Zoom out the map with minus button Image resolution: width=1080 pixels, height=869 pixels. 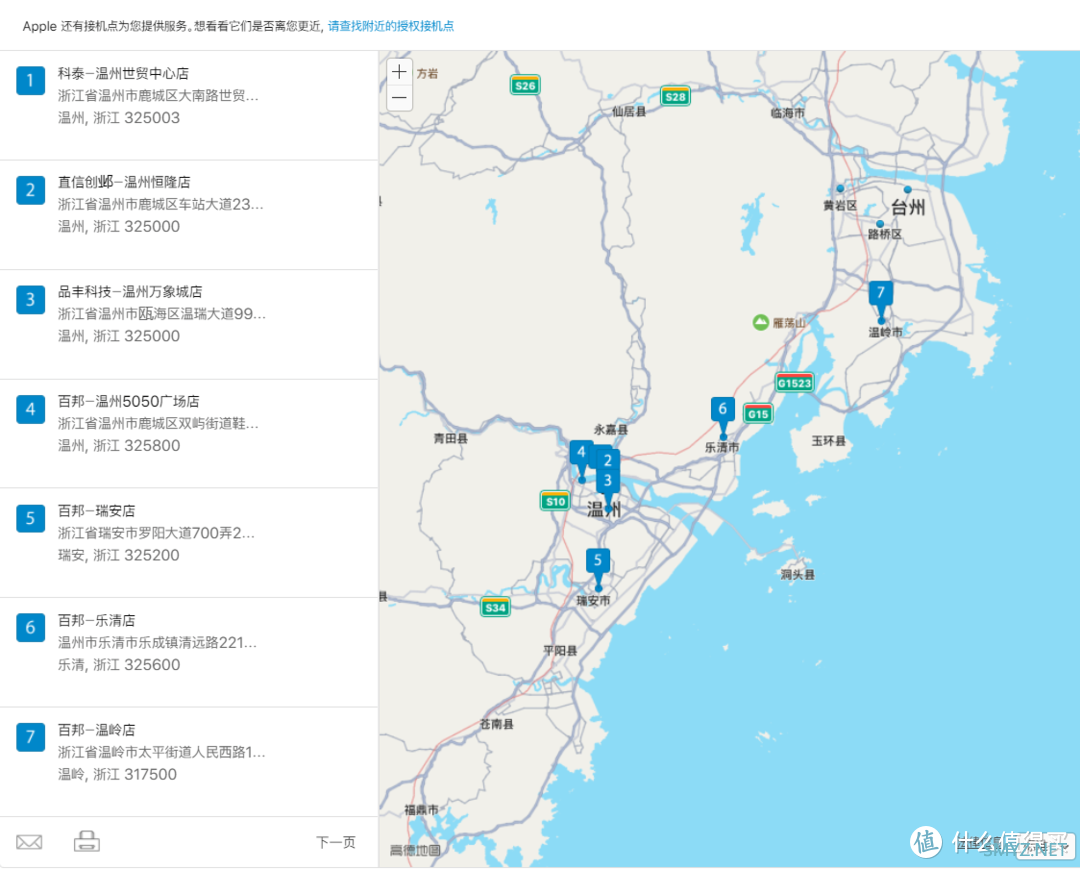coord(399,98)
